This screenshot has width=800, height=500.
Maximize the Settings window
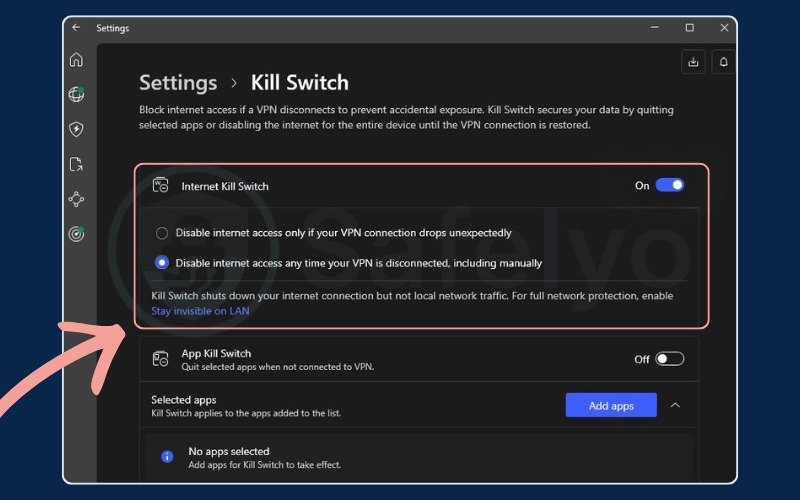point(689,28)
